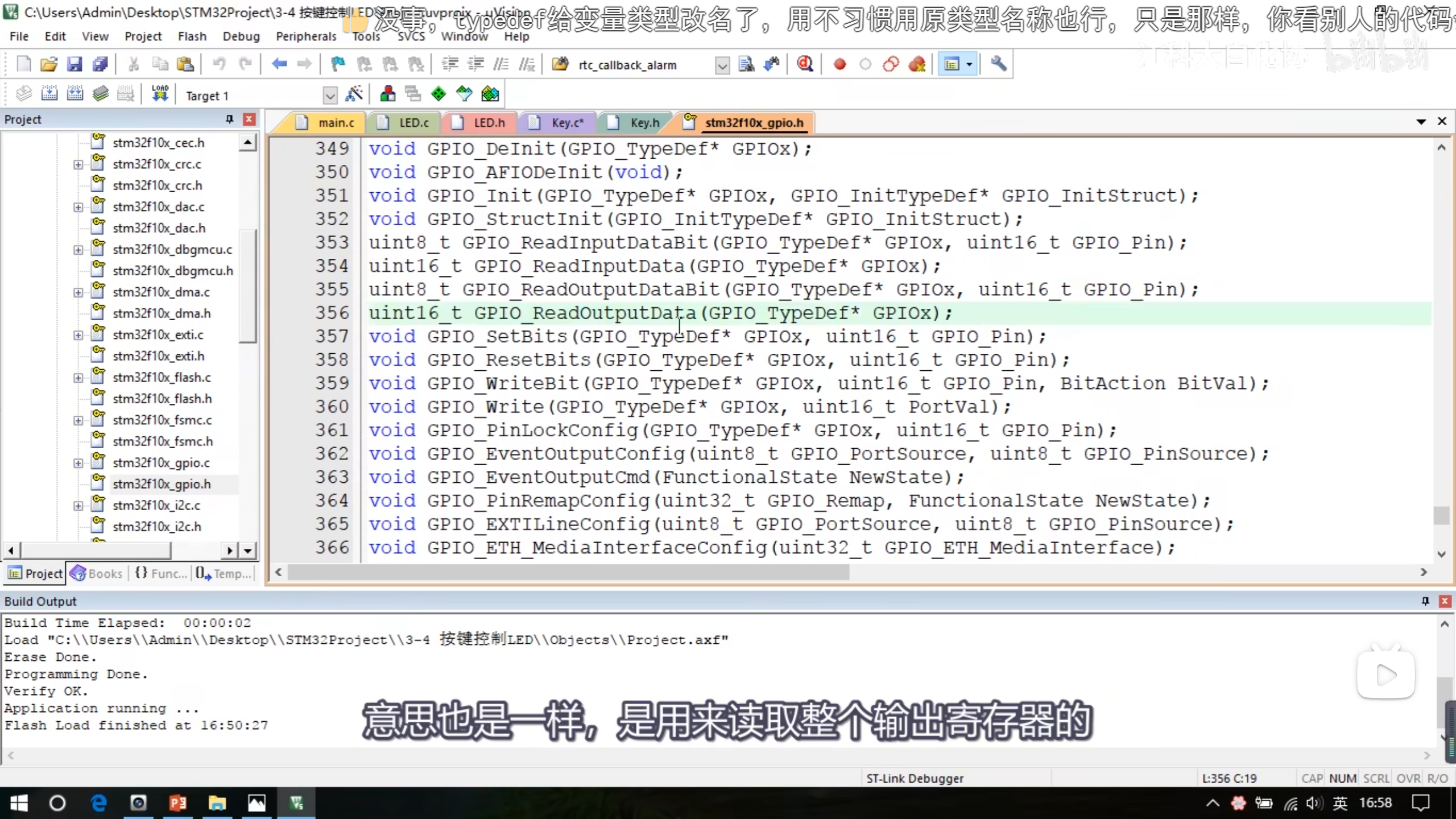Open the Target 1 dropdown
Screen dimensions: 1456x819
coord(329,96)
